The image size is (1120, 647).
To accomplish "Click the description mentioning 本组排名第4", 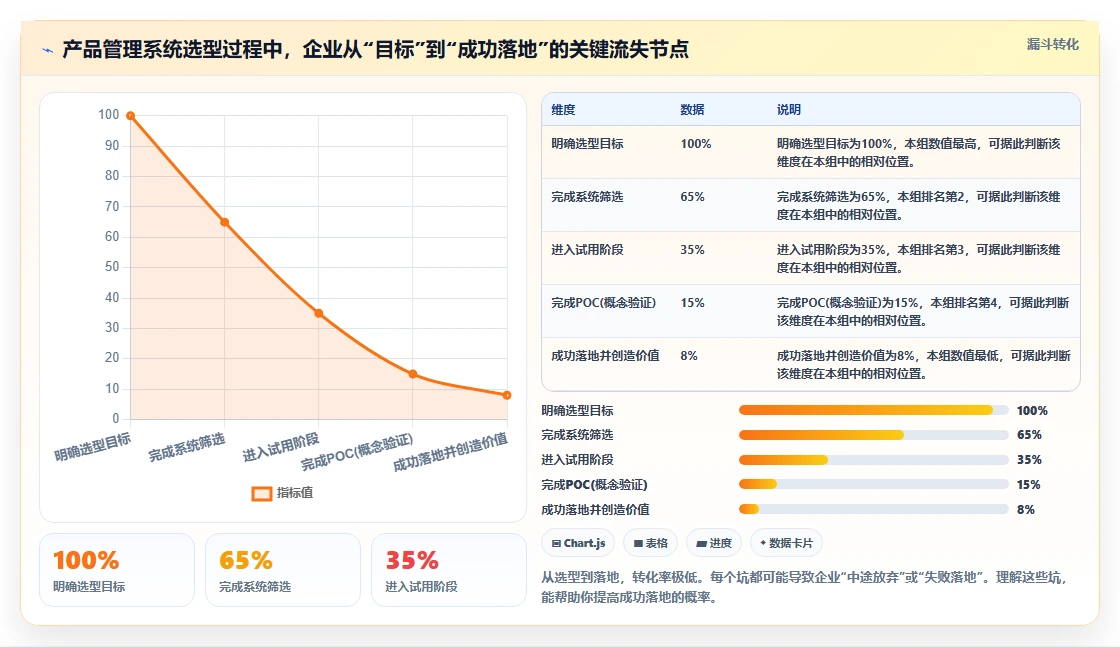I will [923, 311].
